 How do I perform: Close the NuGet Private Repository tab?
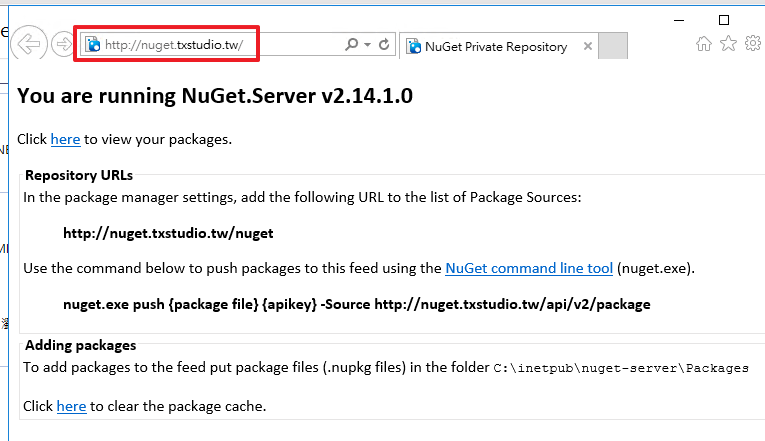(588, 46)
